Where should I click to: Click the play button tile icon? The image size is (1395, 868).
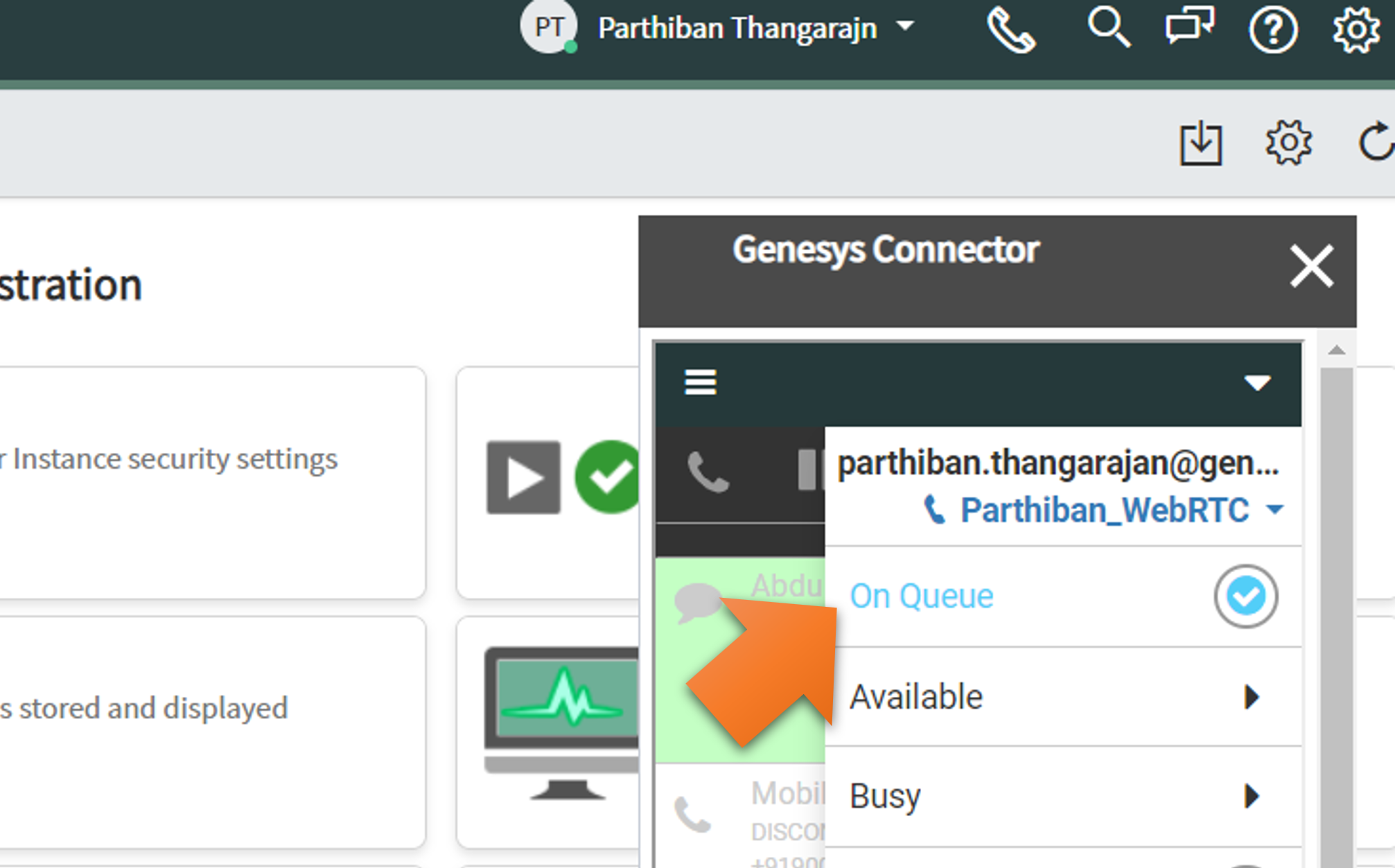pos(523,477)
